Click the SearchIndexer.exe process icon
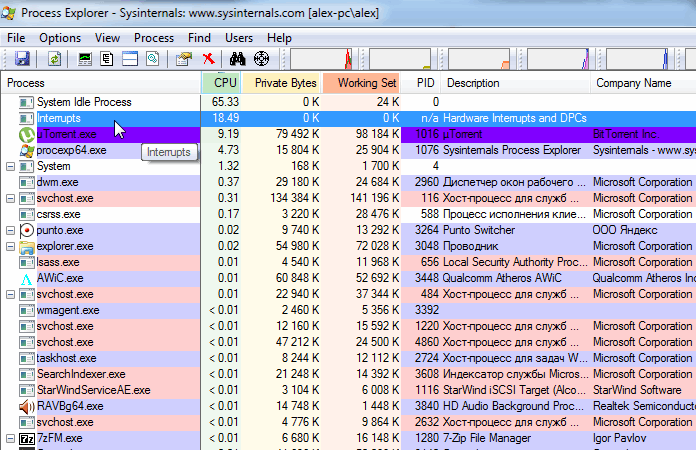This screenshot has height=450, width=696. [x=27, y=374]
